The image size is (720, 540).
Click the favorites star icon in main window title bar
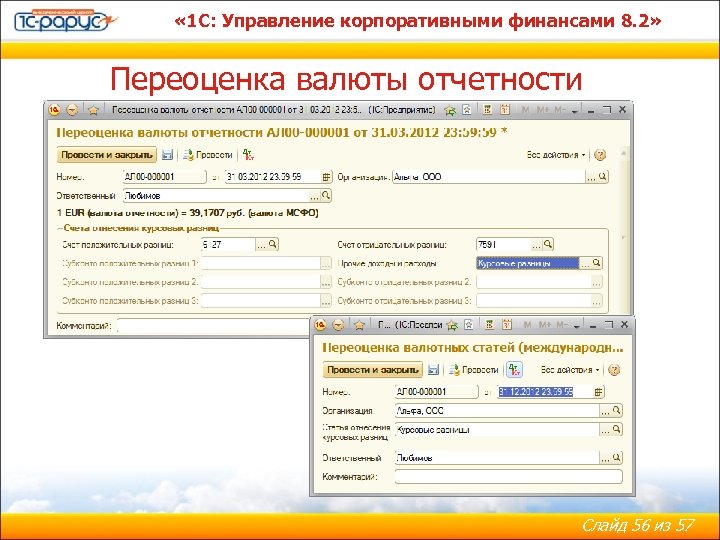(x=94, y=110)
